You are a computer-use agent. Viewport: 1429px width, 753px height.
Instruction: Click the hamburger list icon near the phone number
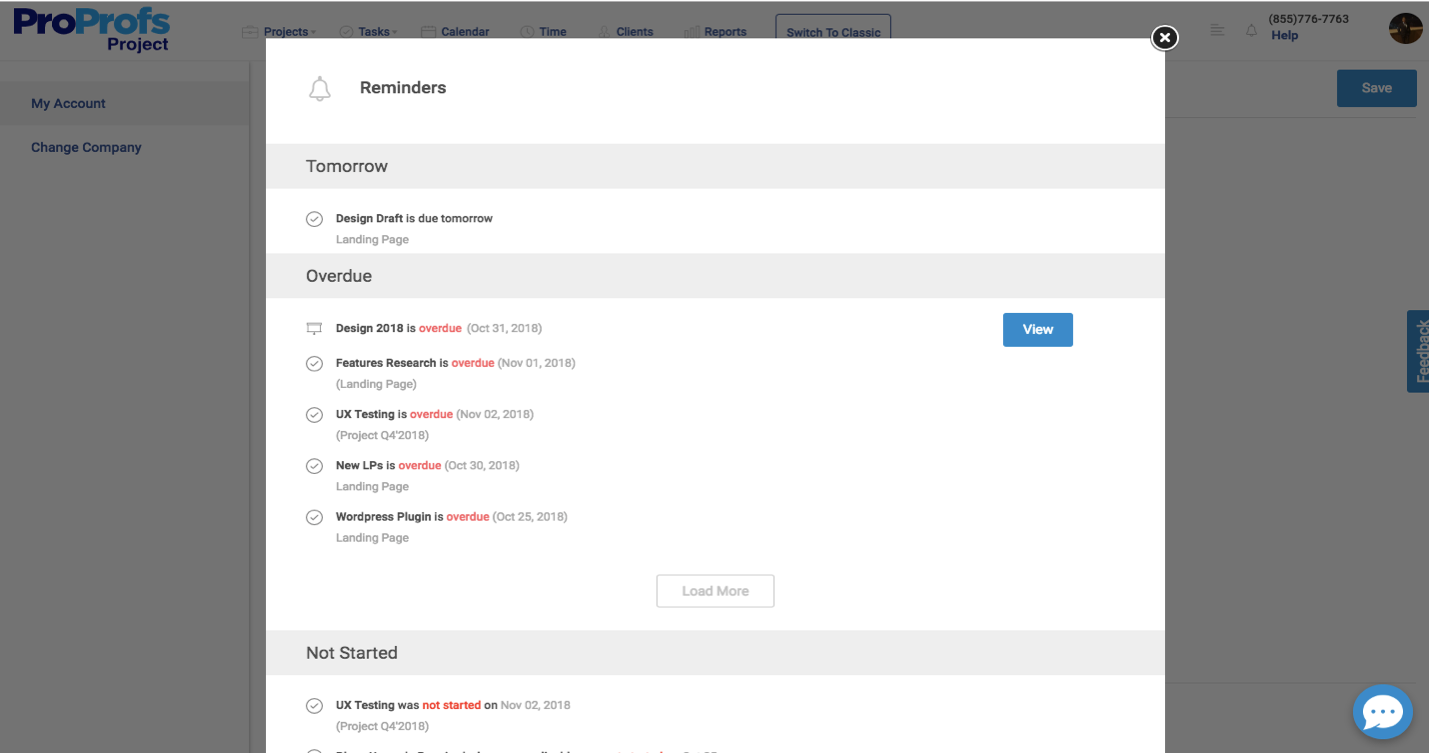1216,31
